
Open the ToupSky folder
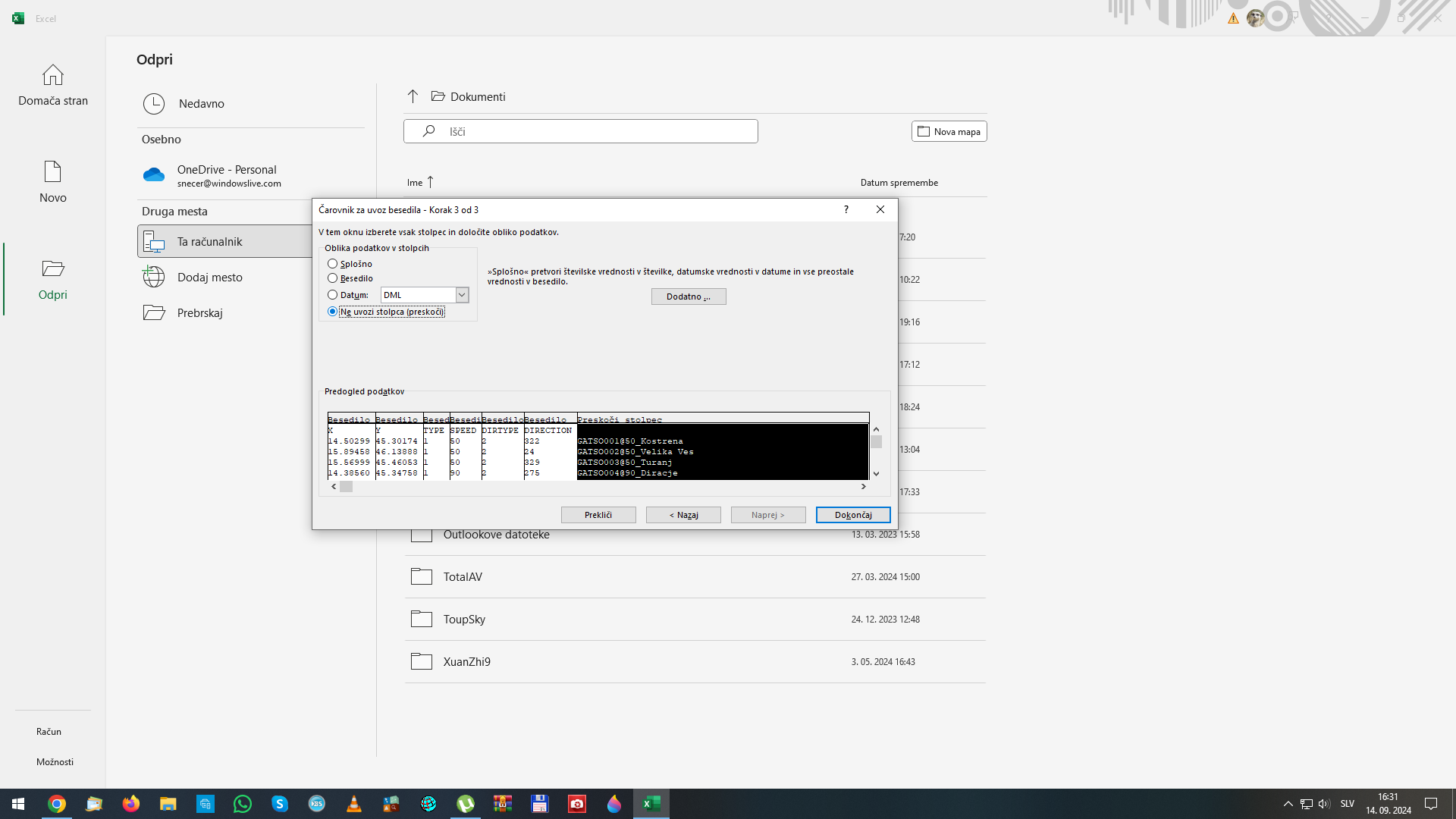[695, 620]
